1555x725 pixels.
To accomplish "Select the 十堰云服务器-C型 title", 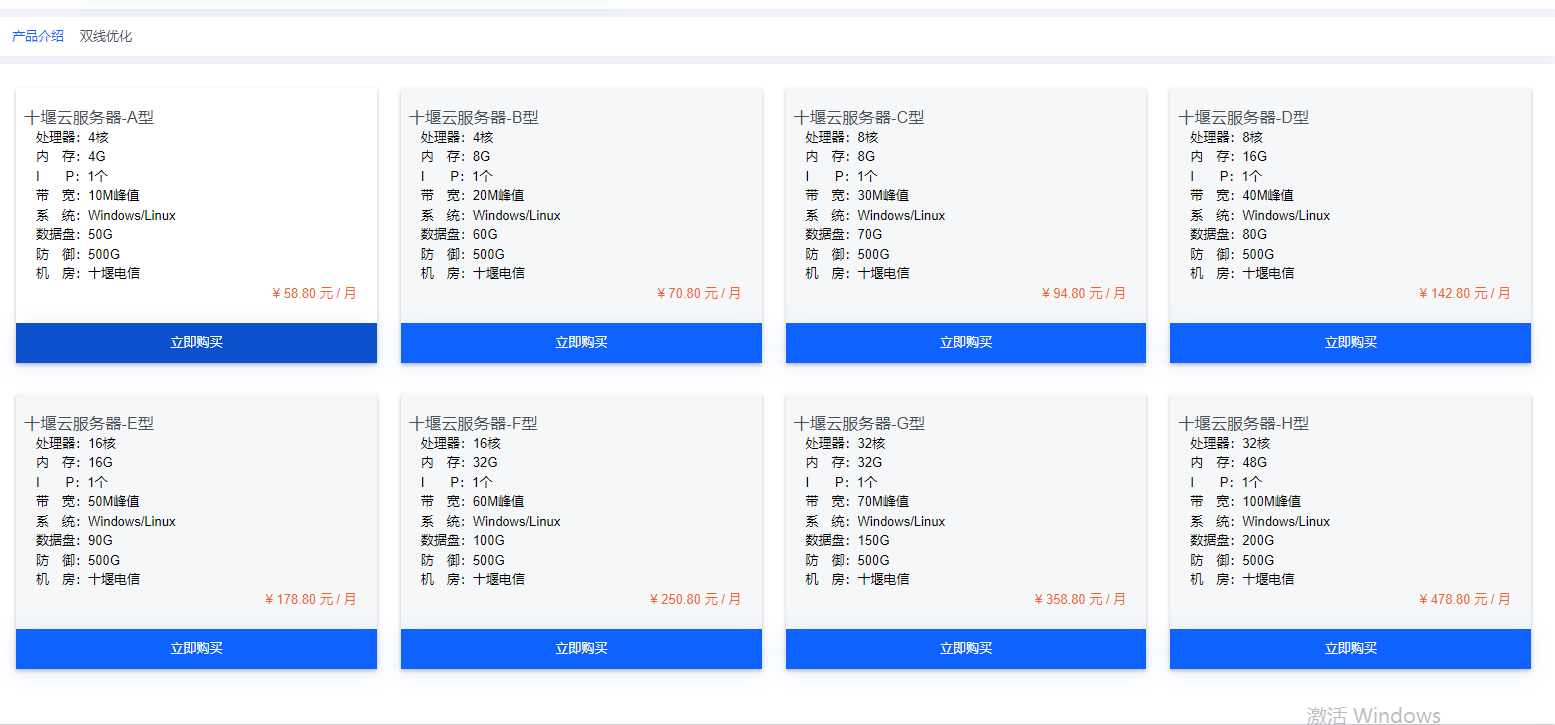I will point(859,117).
